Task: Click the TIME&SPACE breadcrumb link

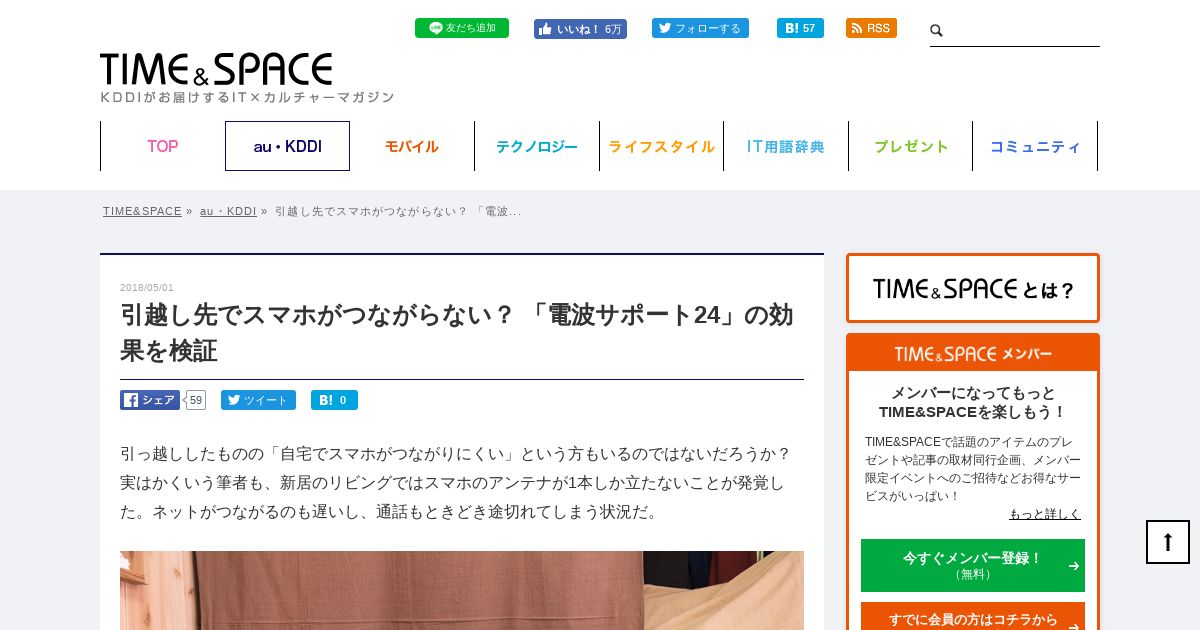Action: click(142, 211)
